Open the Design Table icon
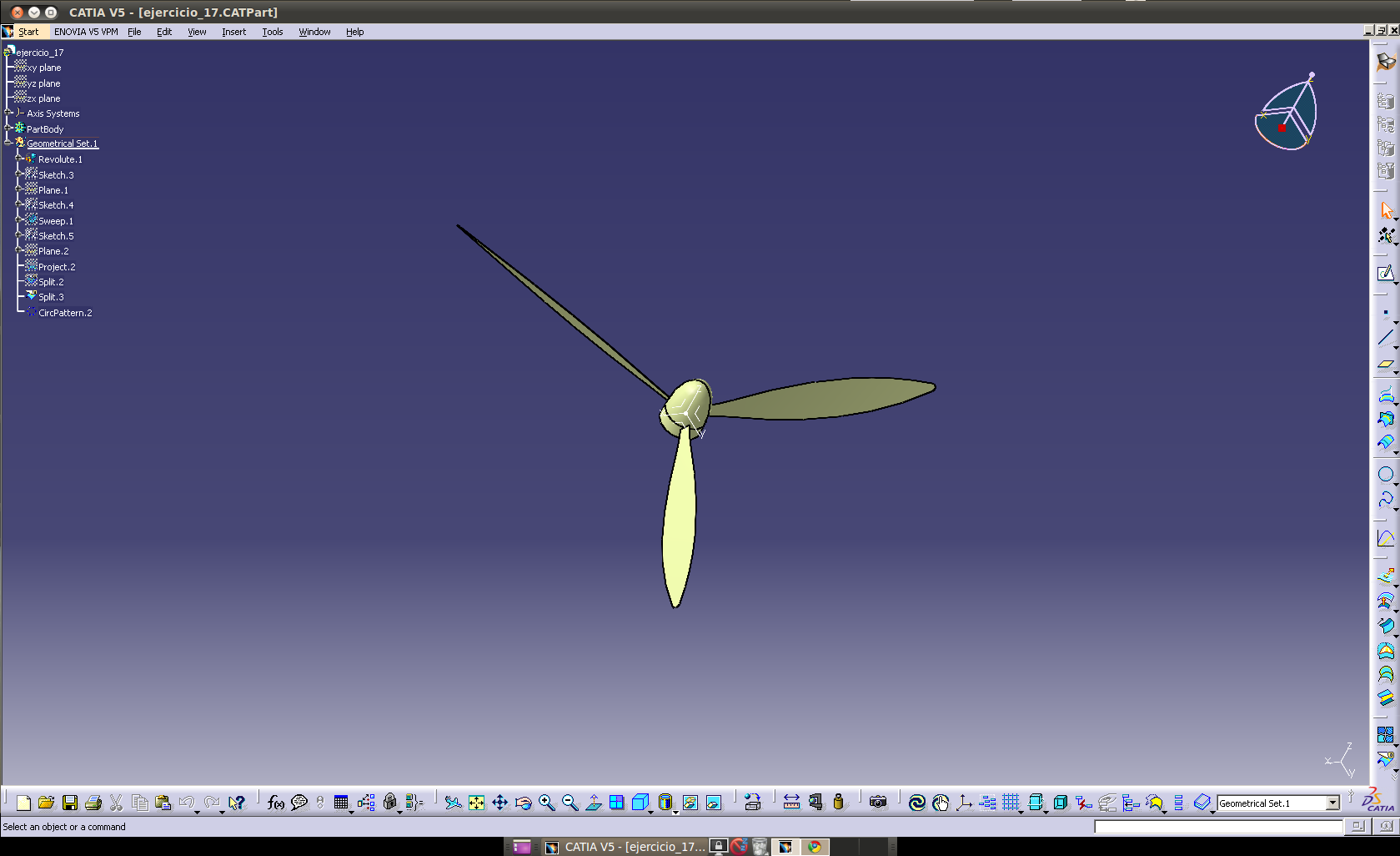This screenshot has height=856, width=1400. 341,803
